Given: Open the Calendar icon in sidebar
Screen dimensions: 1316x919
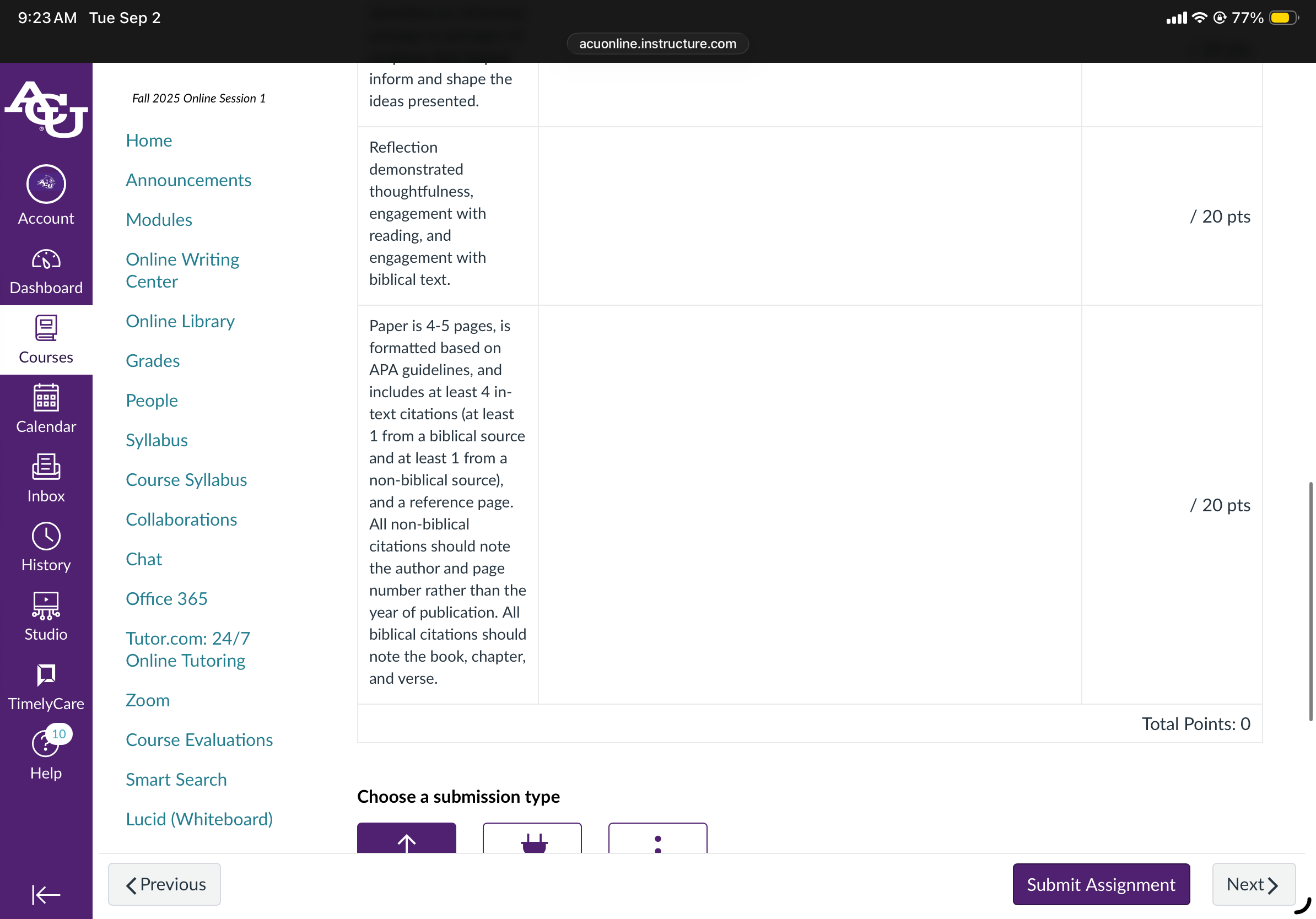Looking at the screenshot, I should coord(46,398).
